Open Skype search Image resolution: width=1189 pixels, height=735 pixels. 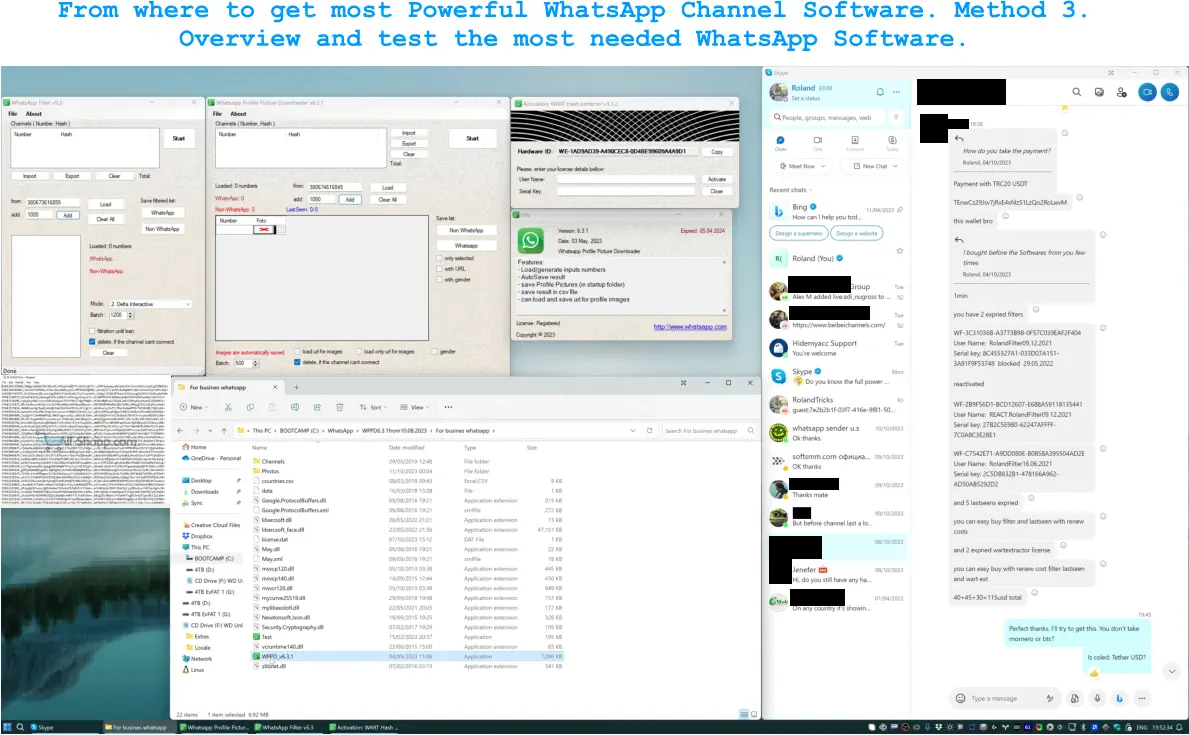pyautogui.click(x=1077, y=92)
